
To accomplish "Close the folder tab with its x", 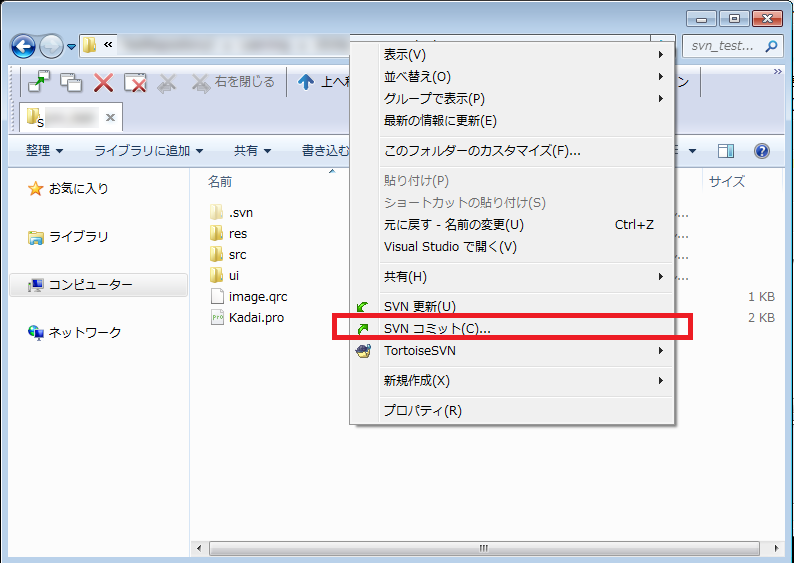I will [110, 117].
